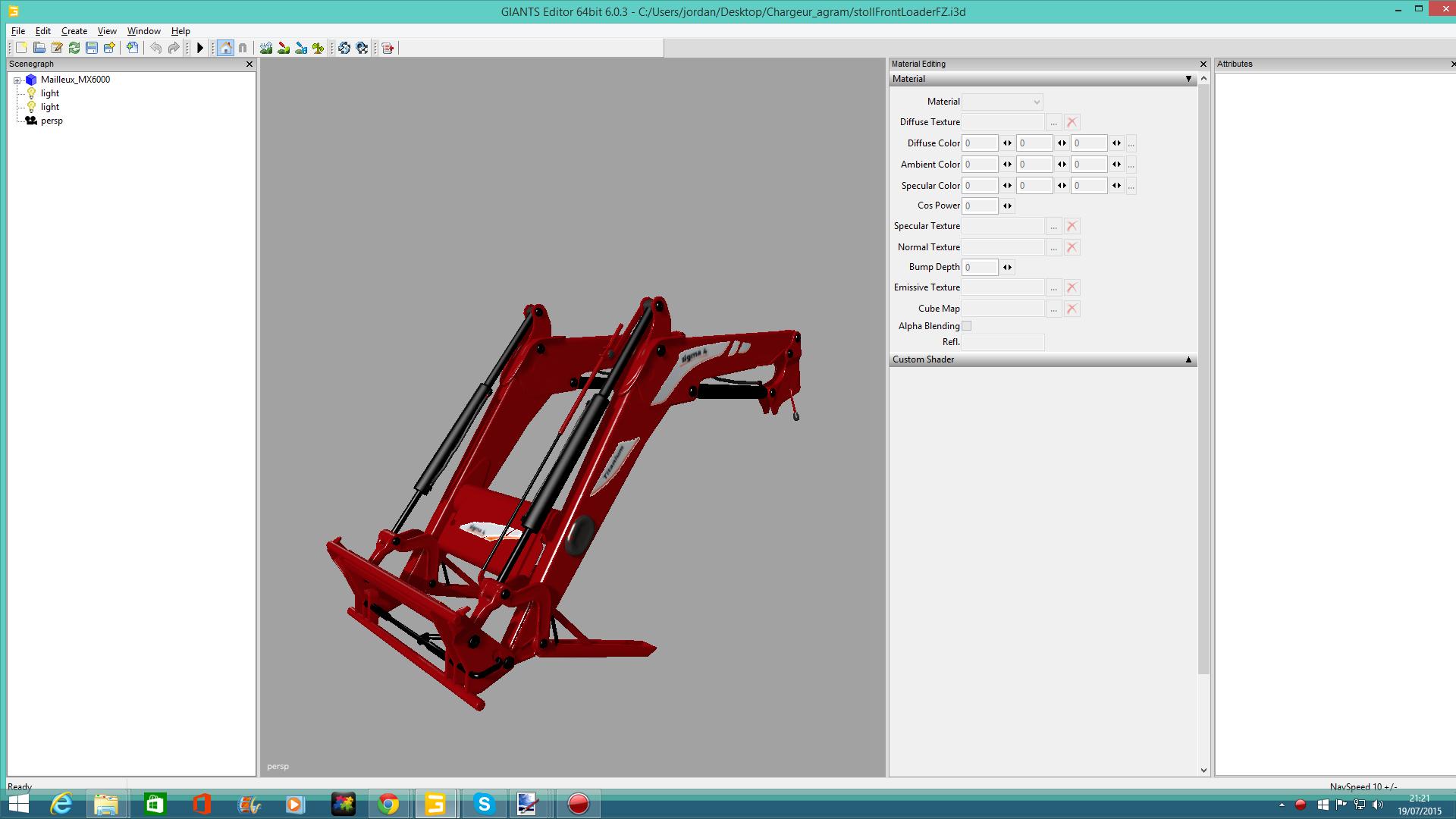
Task: Open an existing i3d file
Action: click(x=38, y=47)
